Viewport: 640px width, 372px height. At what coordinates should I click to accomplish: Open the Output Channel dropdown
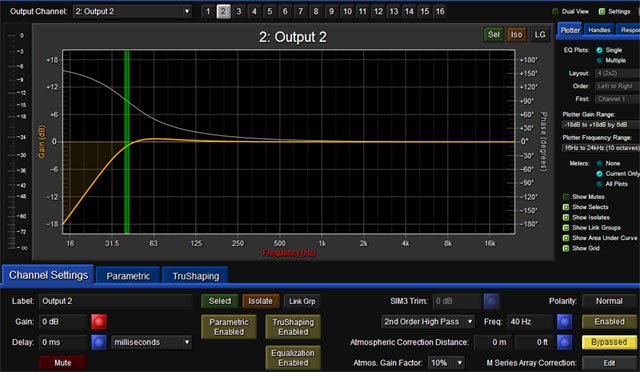(132, 11)
